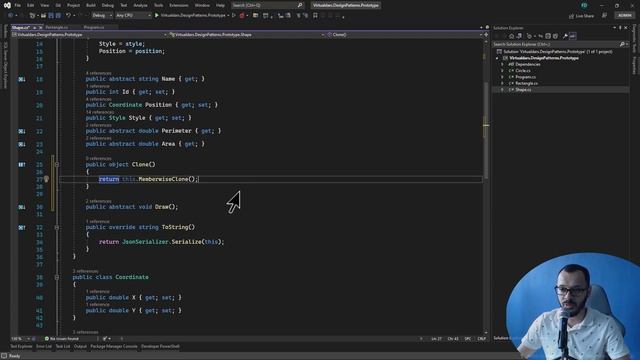Image resolution: width=640 pixels, height=360 pixels.
Task: Click the Hot Reload flame icon
Action: (242, 16)
